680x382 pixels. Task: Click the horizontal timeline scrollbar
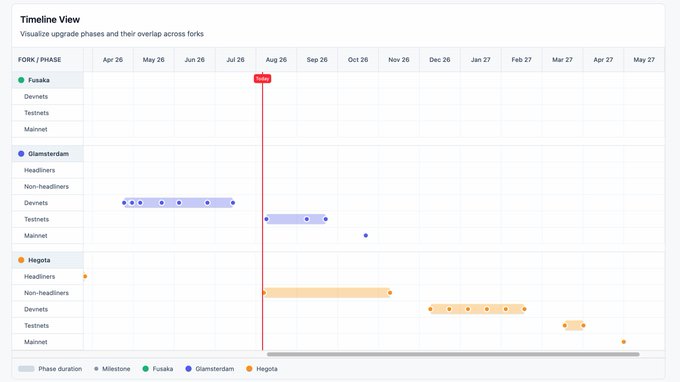(453, 354)
